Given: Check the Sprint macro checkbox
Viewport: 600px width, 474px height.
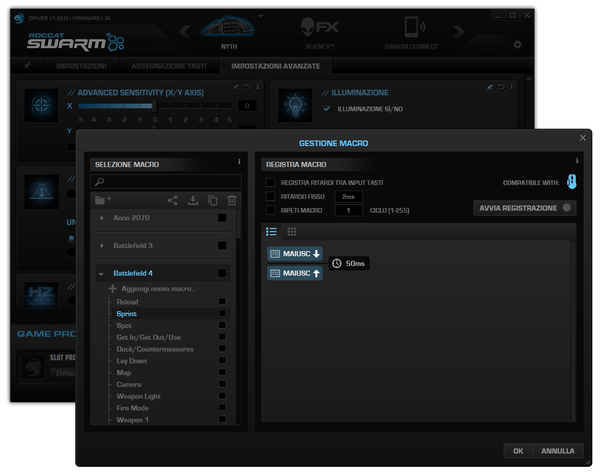Looking at the screenshot, I should pyautogui.click(x=222, y=313).
